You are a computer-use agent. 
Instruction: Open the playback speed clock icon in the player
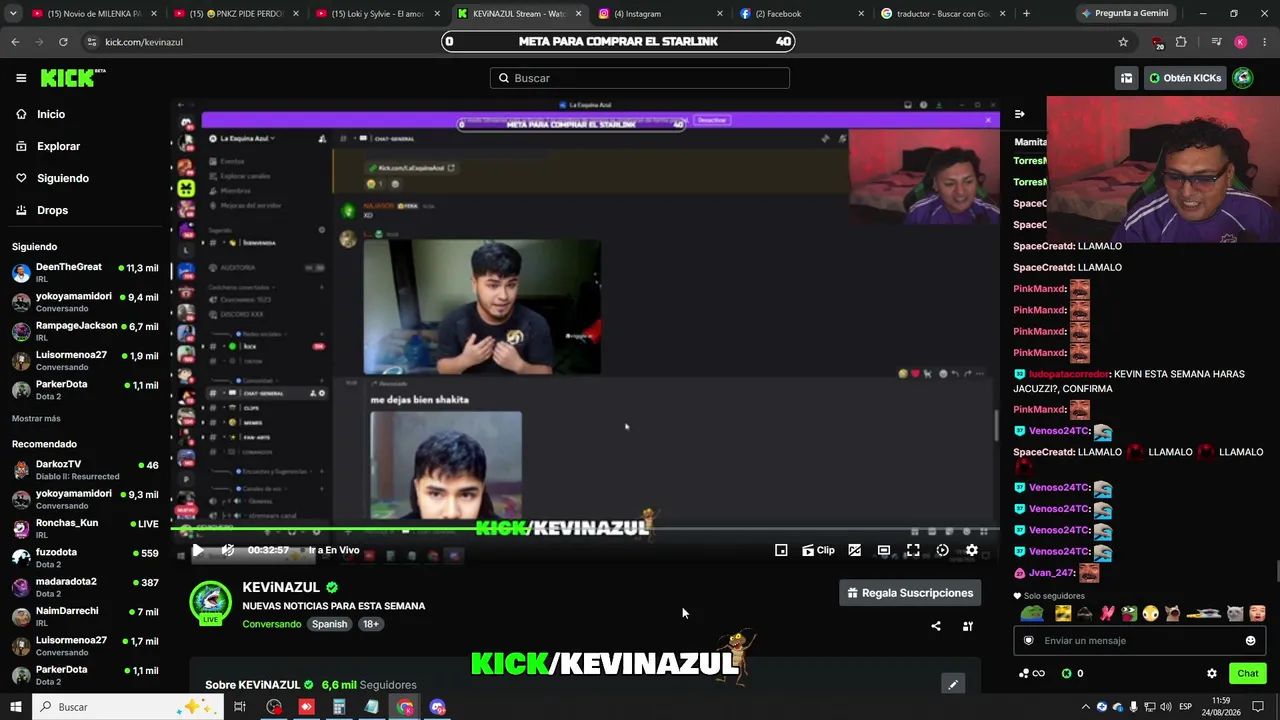942,550
